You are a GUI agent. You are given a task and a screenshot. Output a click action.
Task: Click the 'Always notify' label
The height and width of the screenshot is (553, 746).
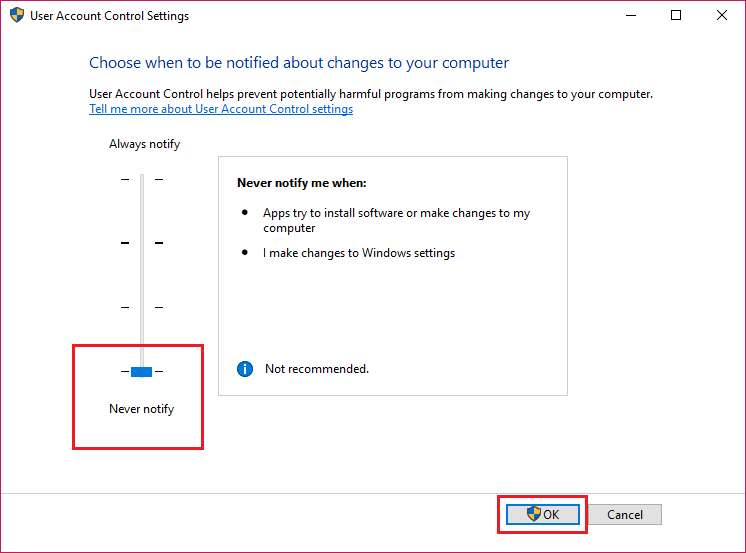point(144,144)
